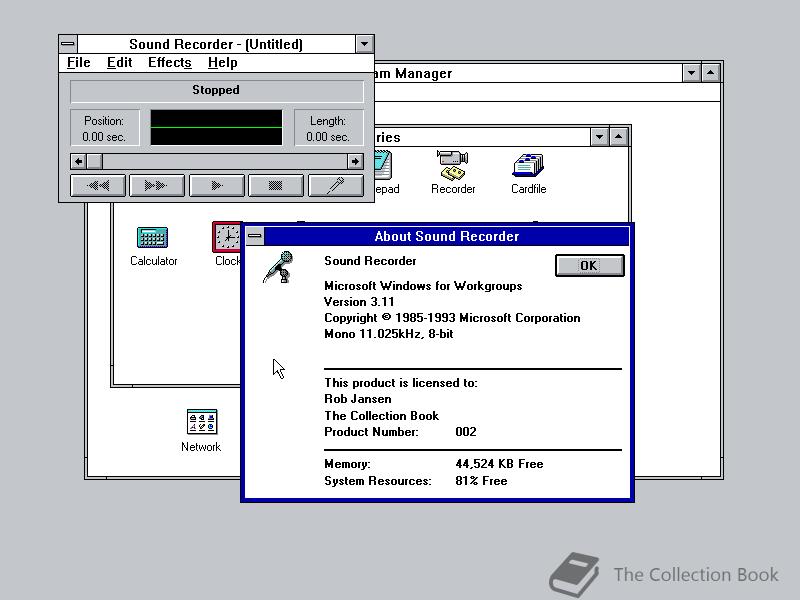The height and width of the screenshot is (600, 800).
Task: Click the black waveform display
Action: click(x=216, y=128)
